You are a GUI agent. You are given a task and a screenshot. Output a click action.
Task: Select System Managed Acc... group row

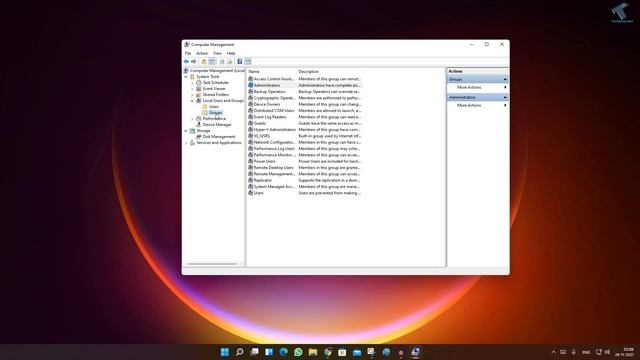tap(304, 187)
